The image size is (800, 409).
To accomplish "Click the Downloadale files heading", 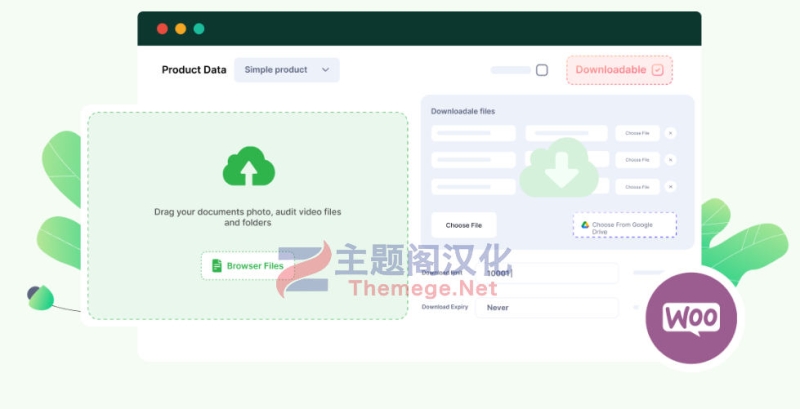I will click(x=463, y=111).
